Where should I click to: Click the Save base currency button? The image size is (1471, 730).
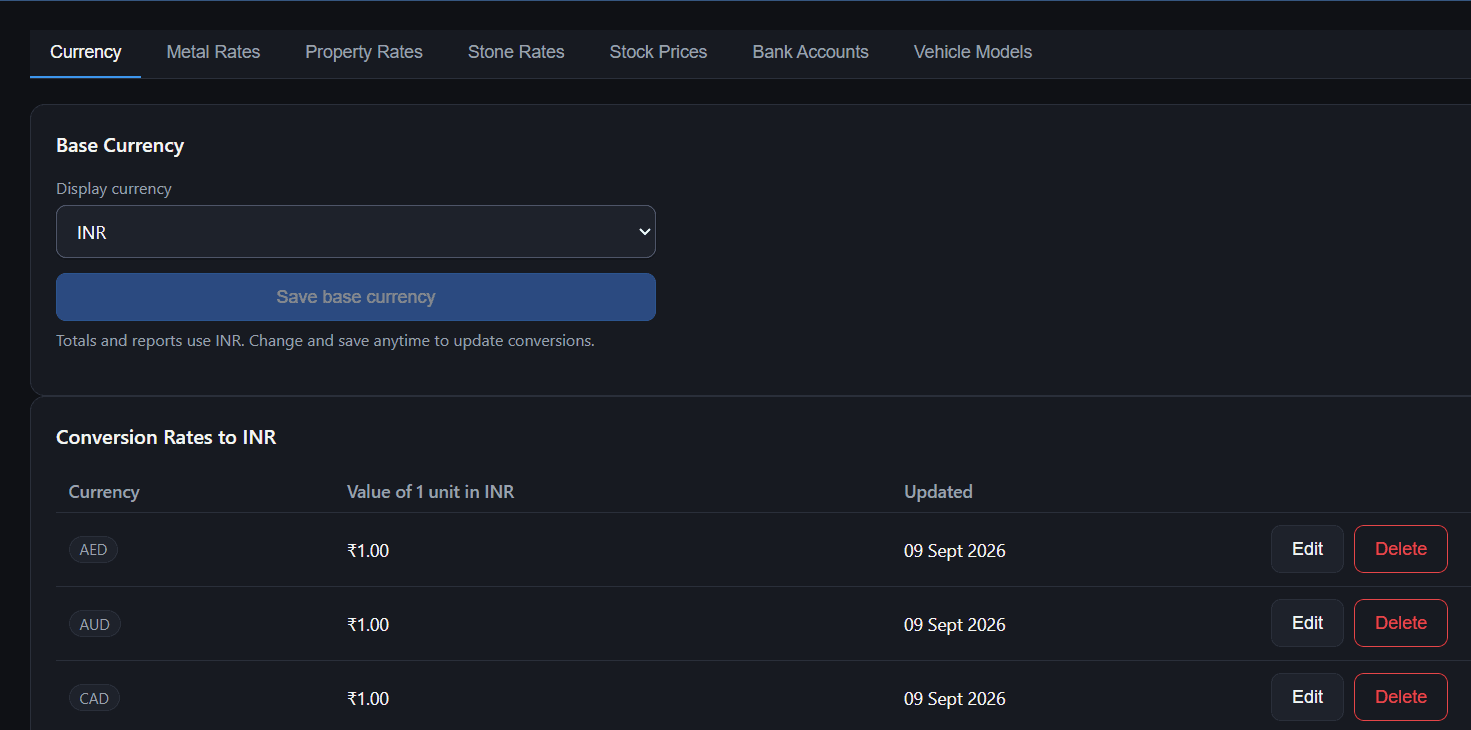[356, 297]
